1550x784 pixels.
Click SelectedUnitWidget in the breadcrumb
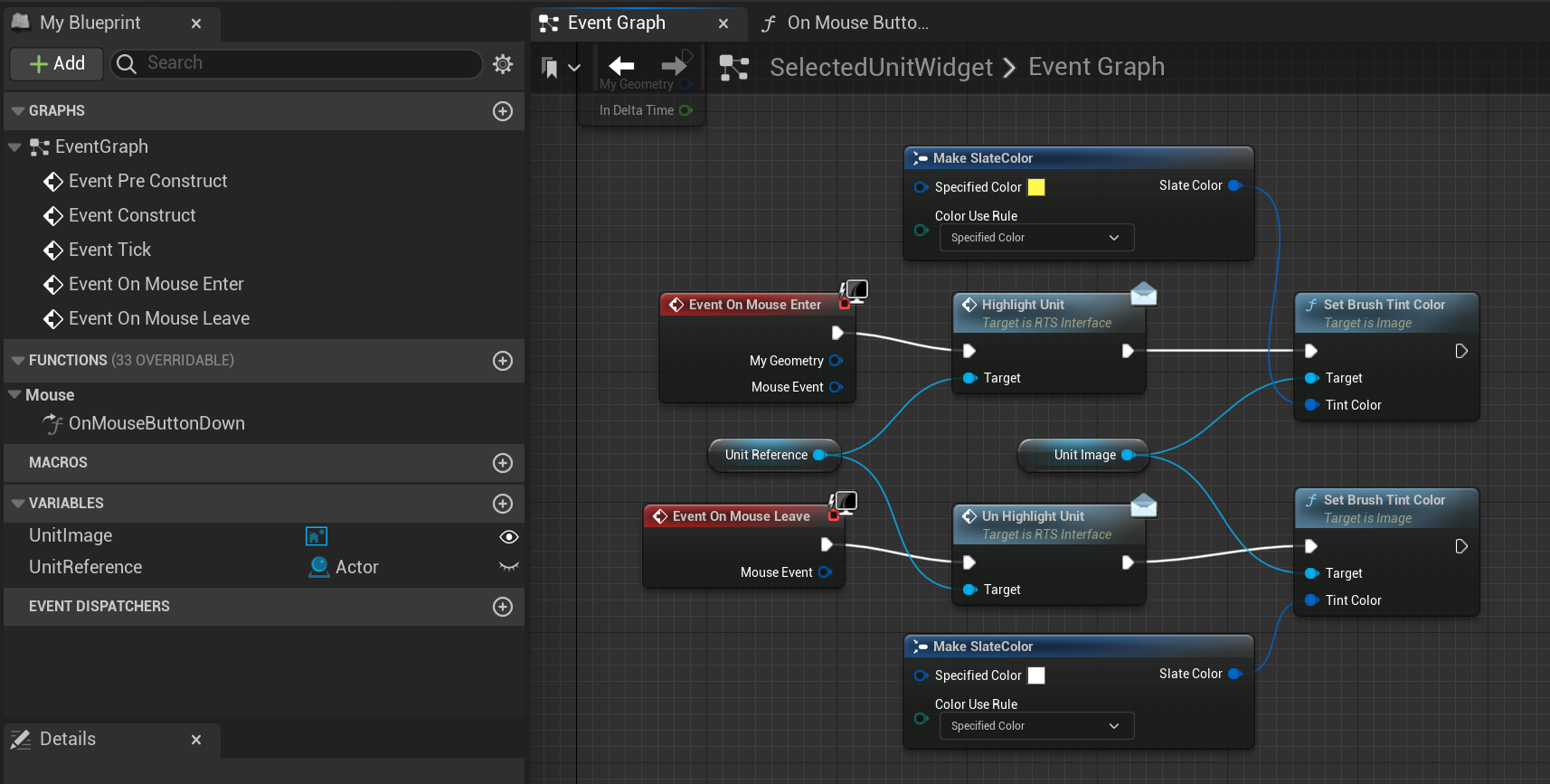click(881, 67)
